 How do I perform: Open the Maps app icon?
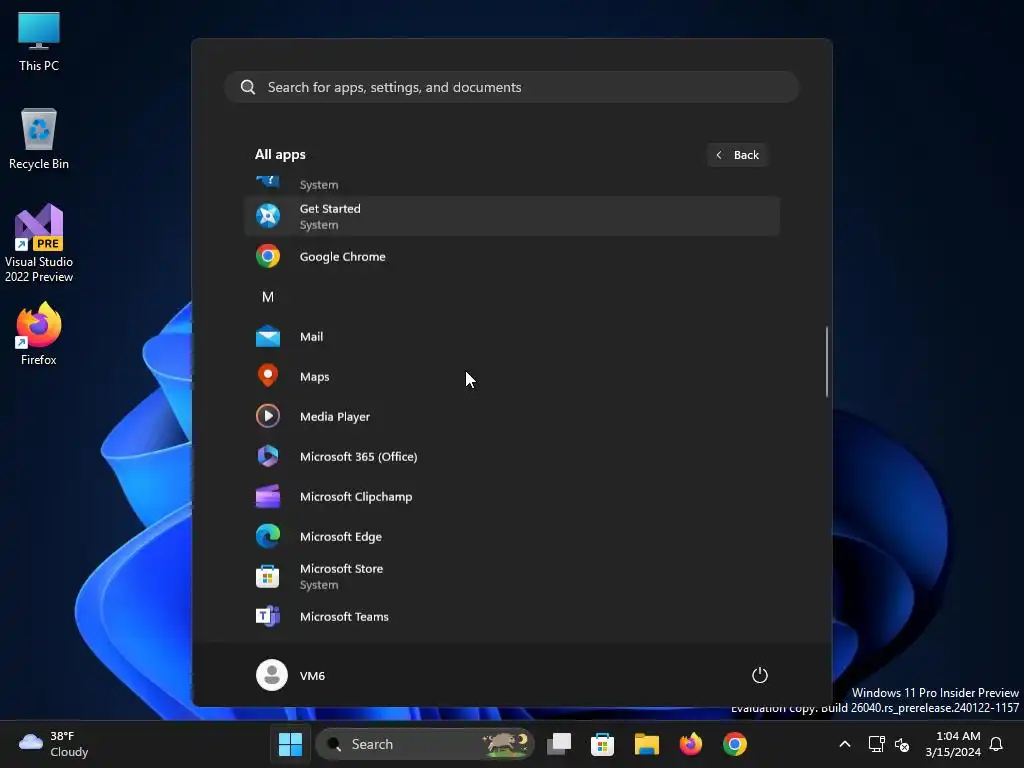[268, 376]
